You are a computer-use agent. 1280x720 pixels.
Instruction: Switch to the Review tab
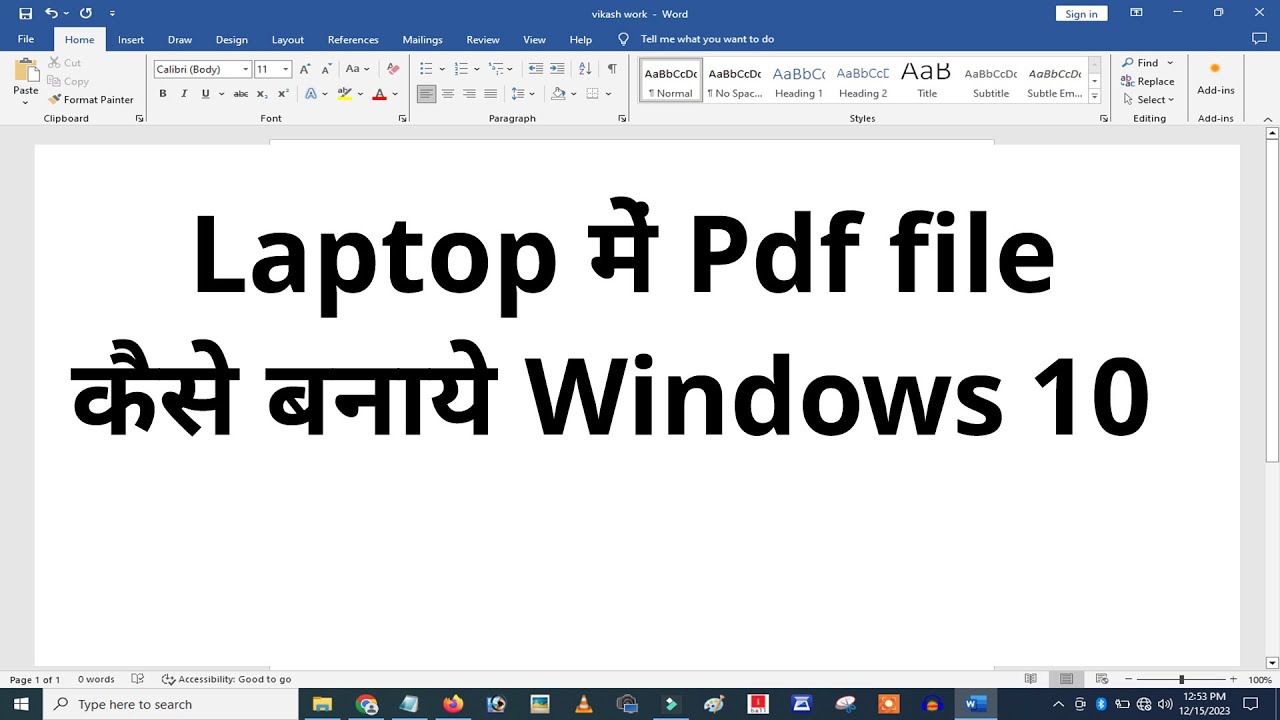(483, 40)
